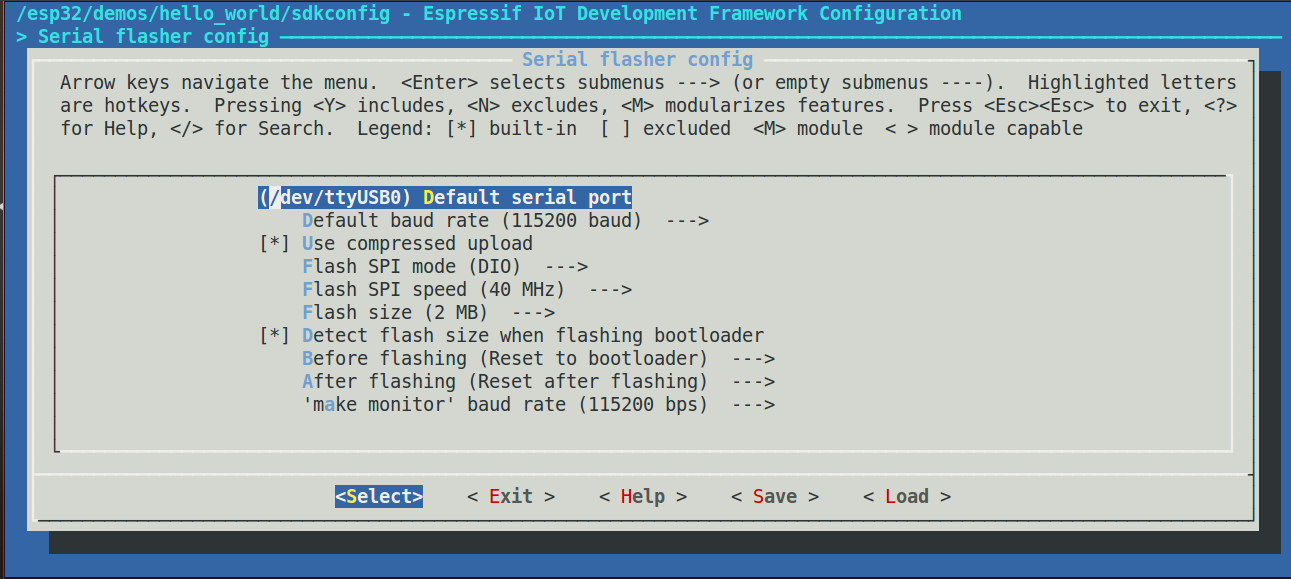The height and width of the screenshot is (579, 1291).
Task: Open Before flashing (Reset to bootloader) menu
Action: [505, 358]
